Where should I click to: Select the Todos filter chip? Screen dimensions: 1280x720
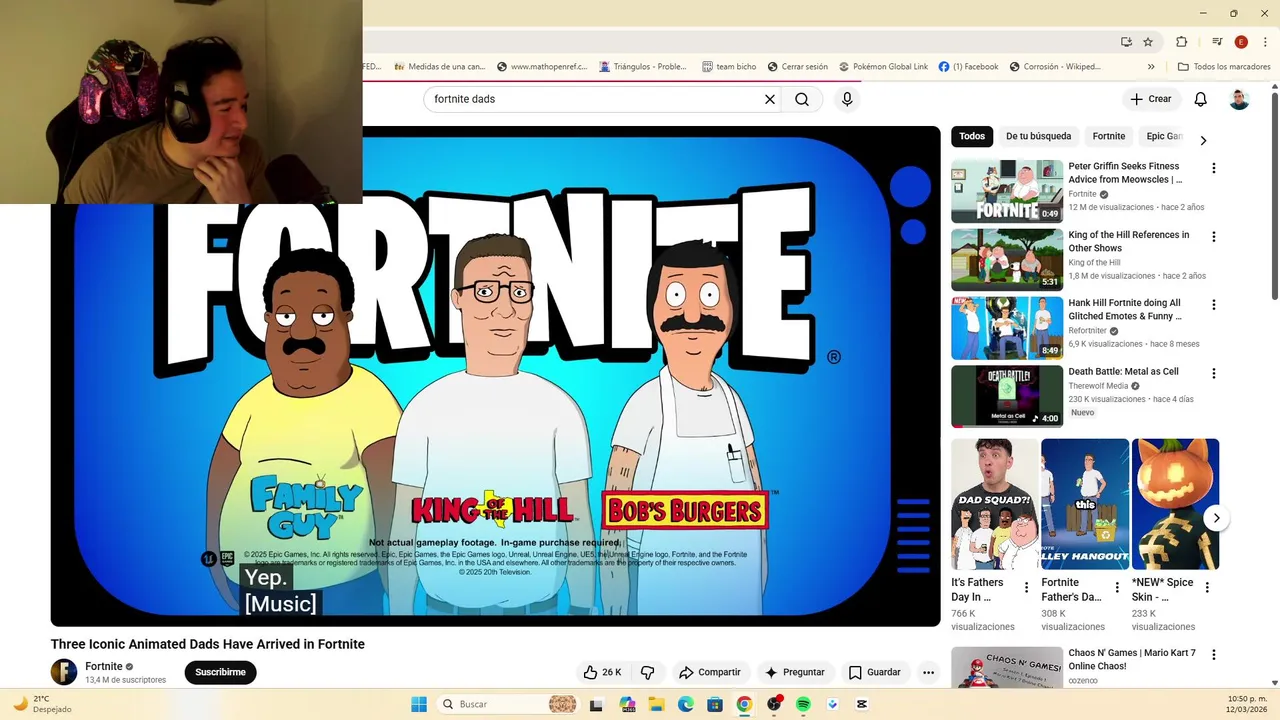click(x=972, y=136)
